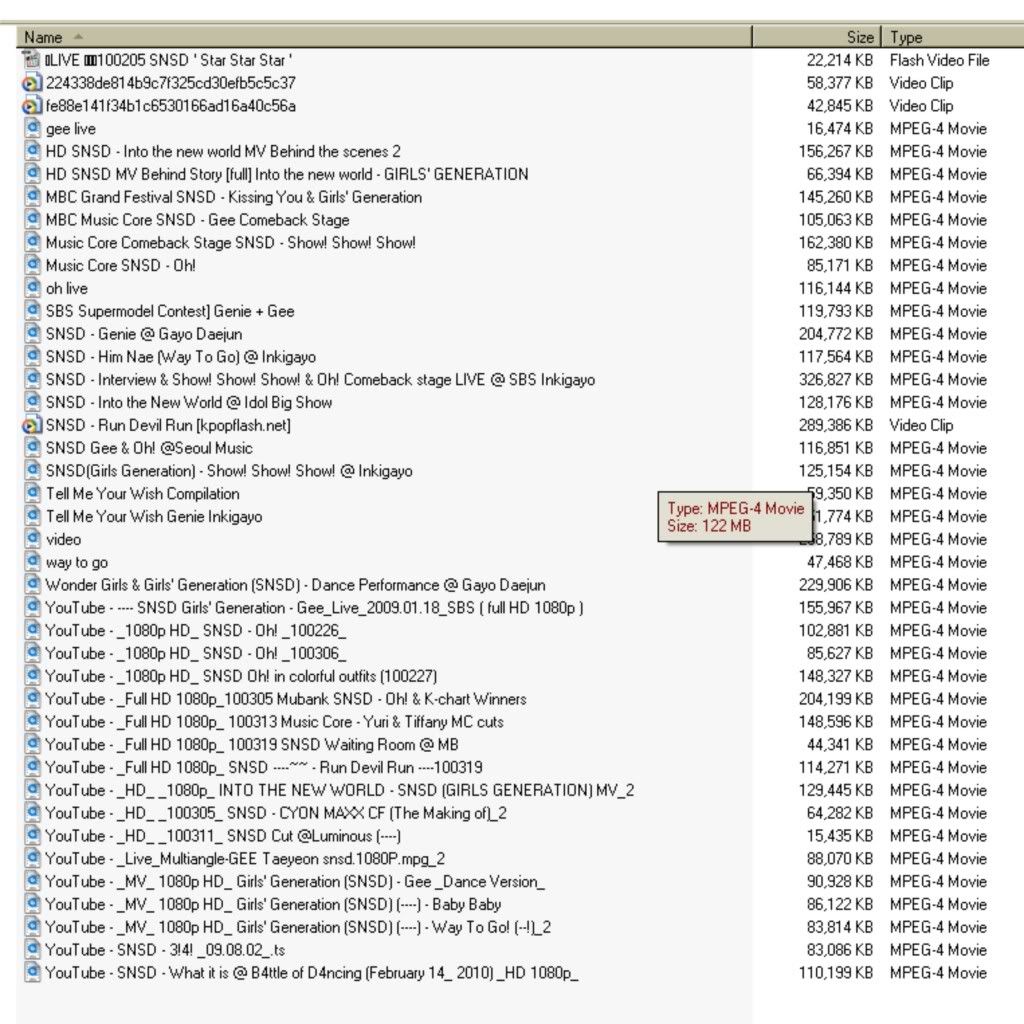The width and height of the screenshot is (1024, 1024).
Task: Select '100305 Mubank SNSD - Oh! & K-chart Winners' file
Action: coord(286,699)
